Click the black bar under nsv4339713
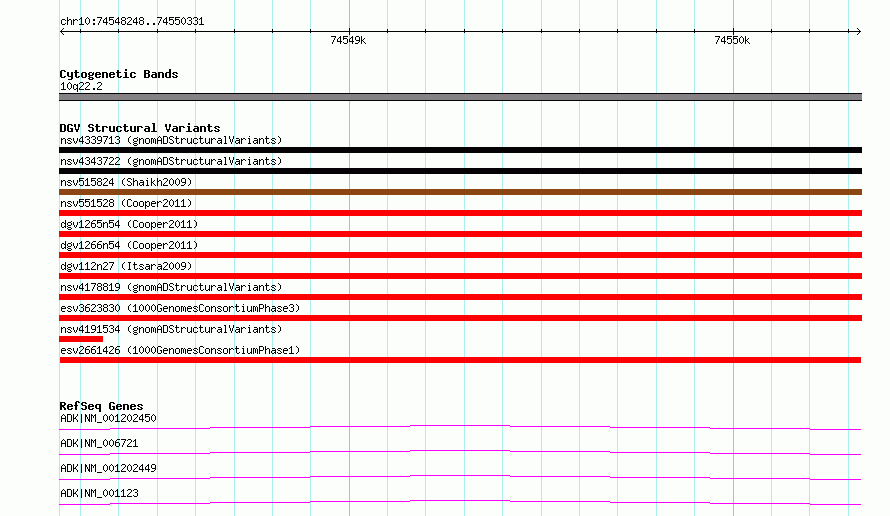The width and height of the screenshot is (890, 516). [460, 150]
